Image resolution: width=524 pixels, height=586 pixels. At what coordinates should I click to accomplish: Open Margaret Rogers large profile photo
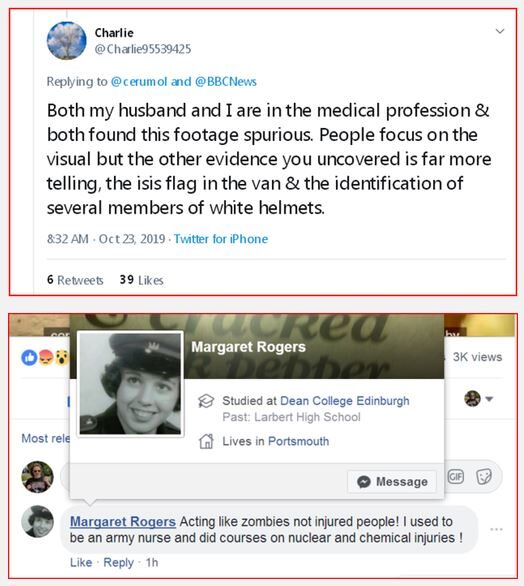click(x=130, y=384)
